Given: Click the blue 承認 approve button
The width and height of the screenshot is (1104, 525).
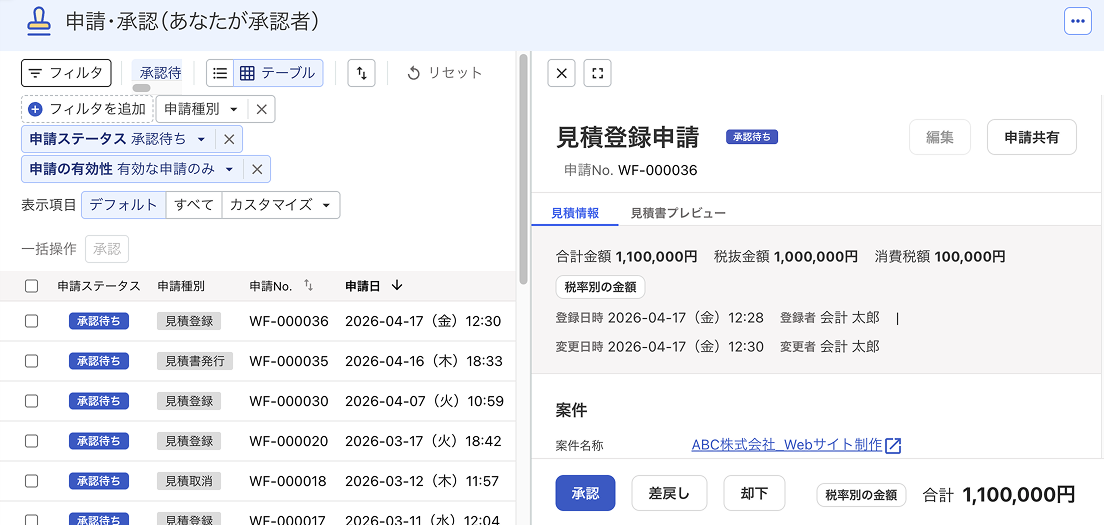Looking at the screenshot, I should tap(586, 493).
